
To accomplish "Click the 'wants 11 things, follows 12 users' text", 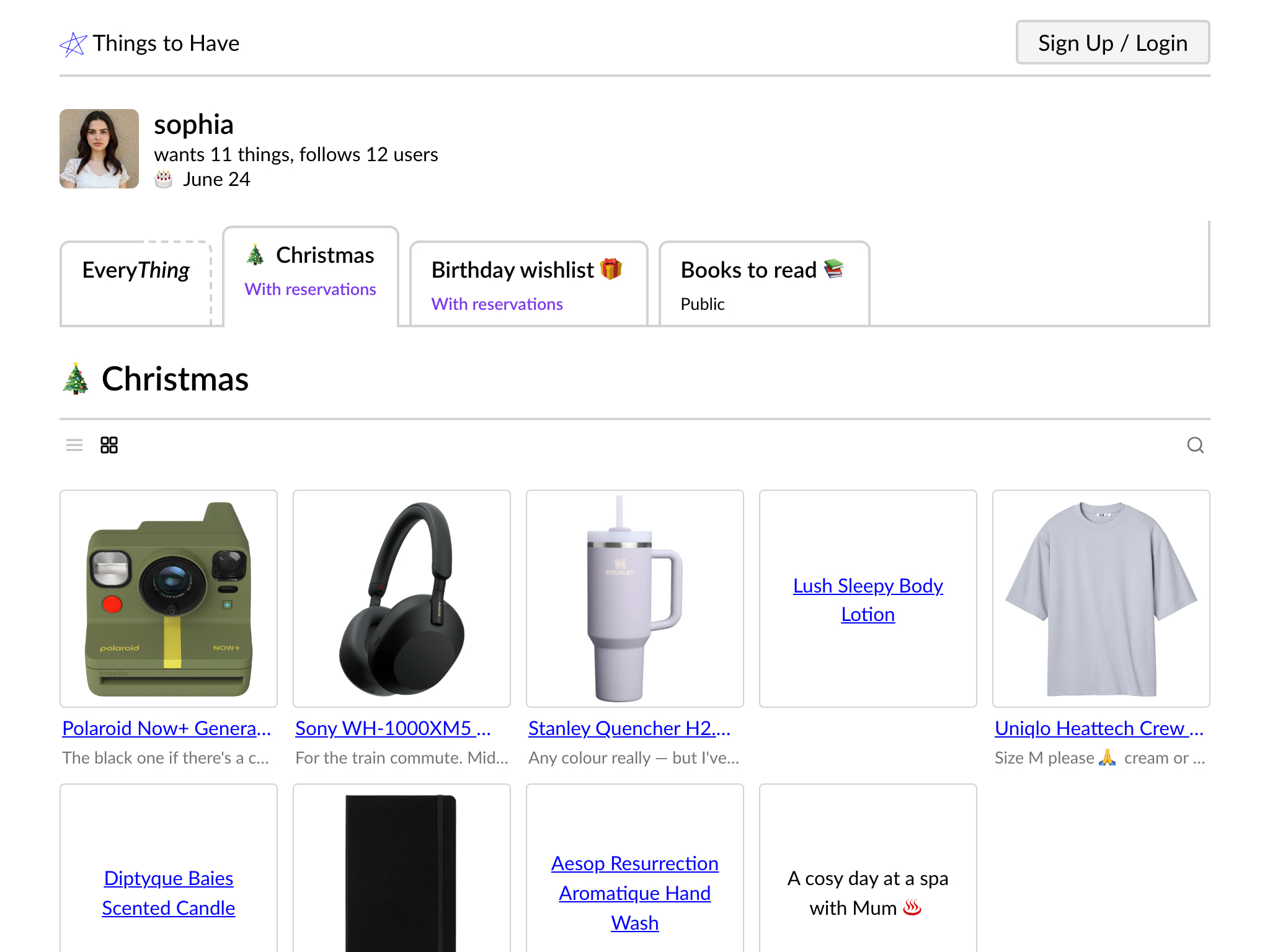I will point(296,154).
